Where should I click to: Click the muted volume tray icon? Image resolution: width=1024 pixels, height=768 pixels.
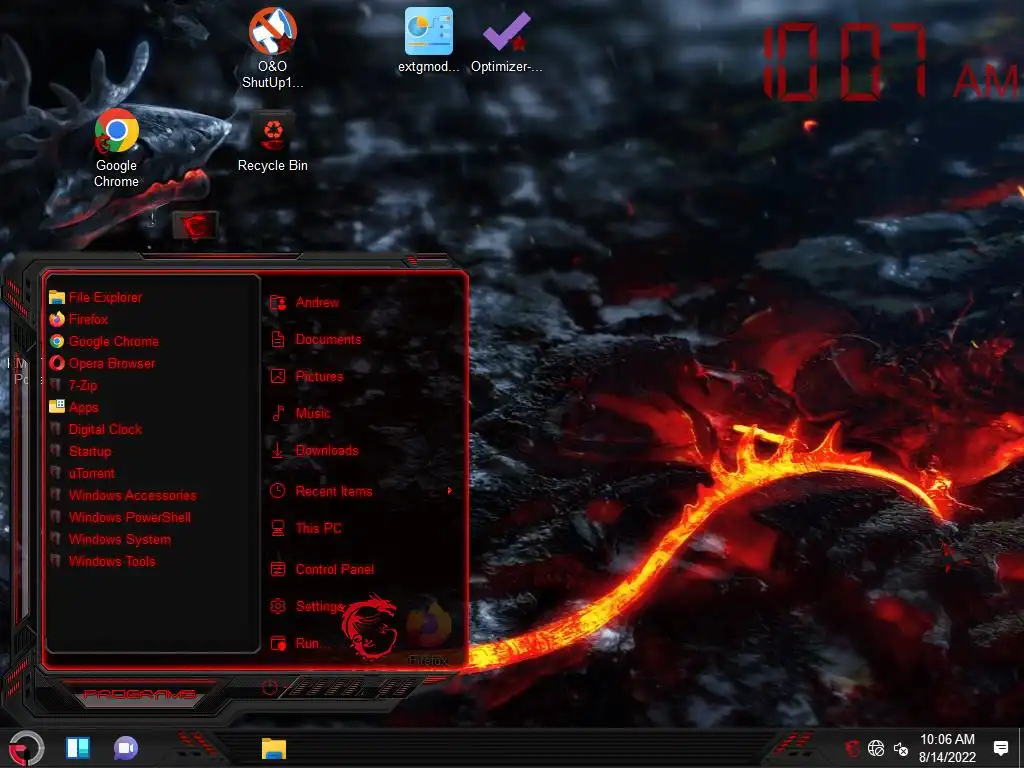click(901, 749)
